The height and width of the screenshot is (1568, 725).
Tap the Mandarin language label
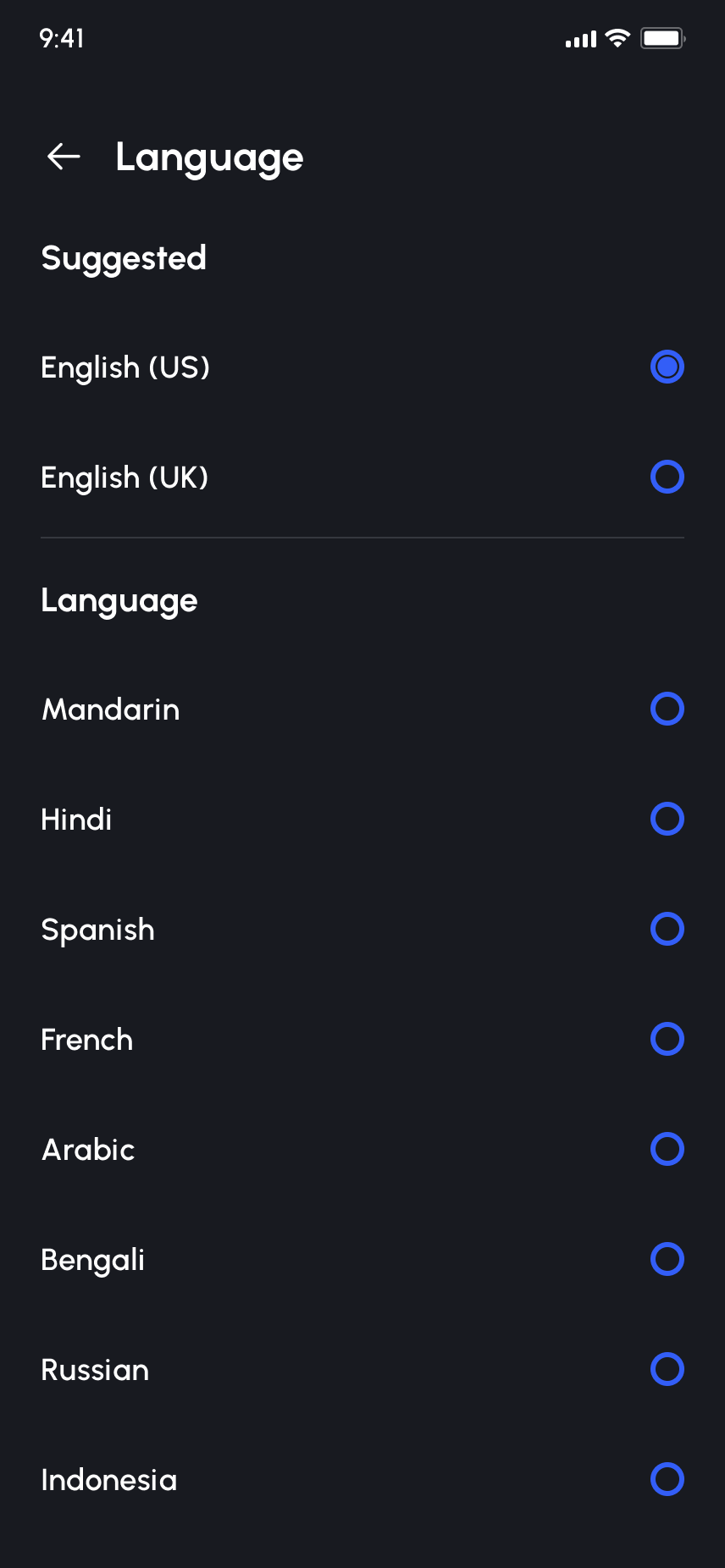pyautogui.click(x=111, y=709)
